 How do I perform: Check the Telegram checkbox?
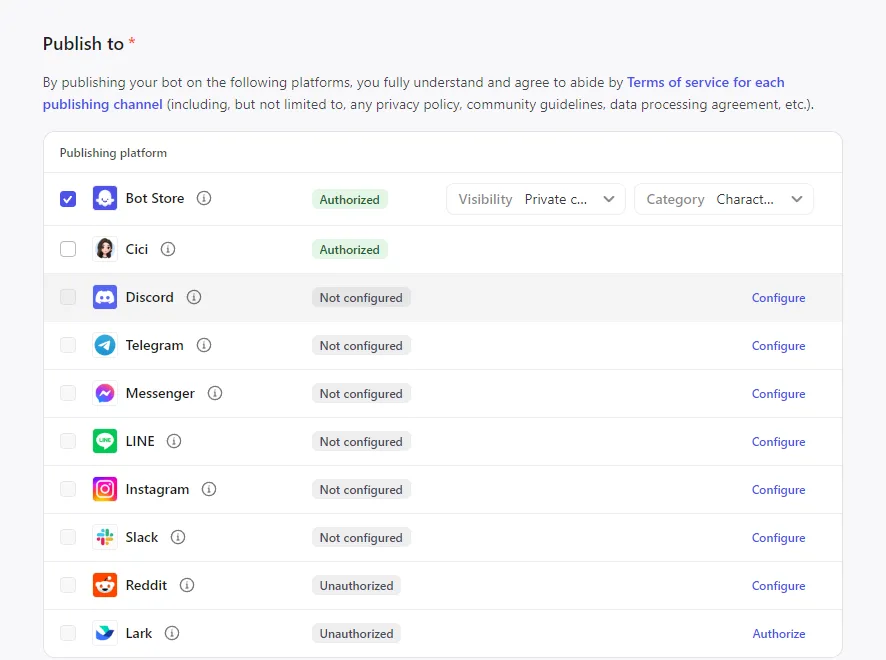click(x=68, y=345)
